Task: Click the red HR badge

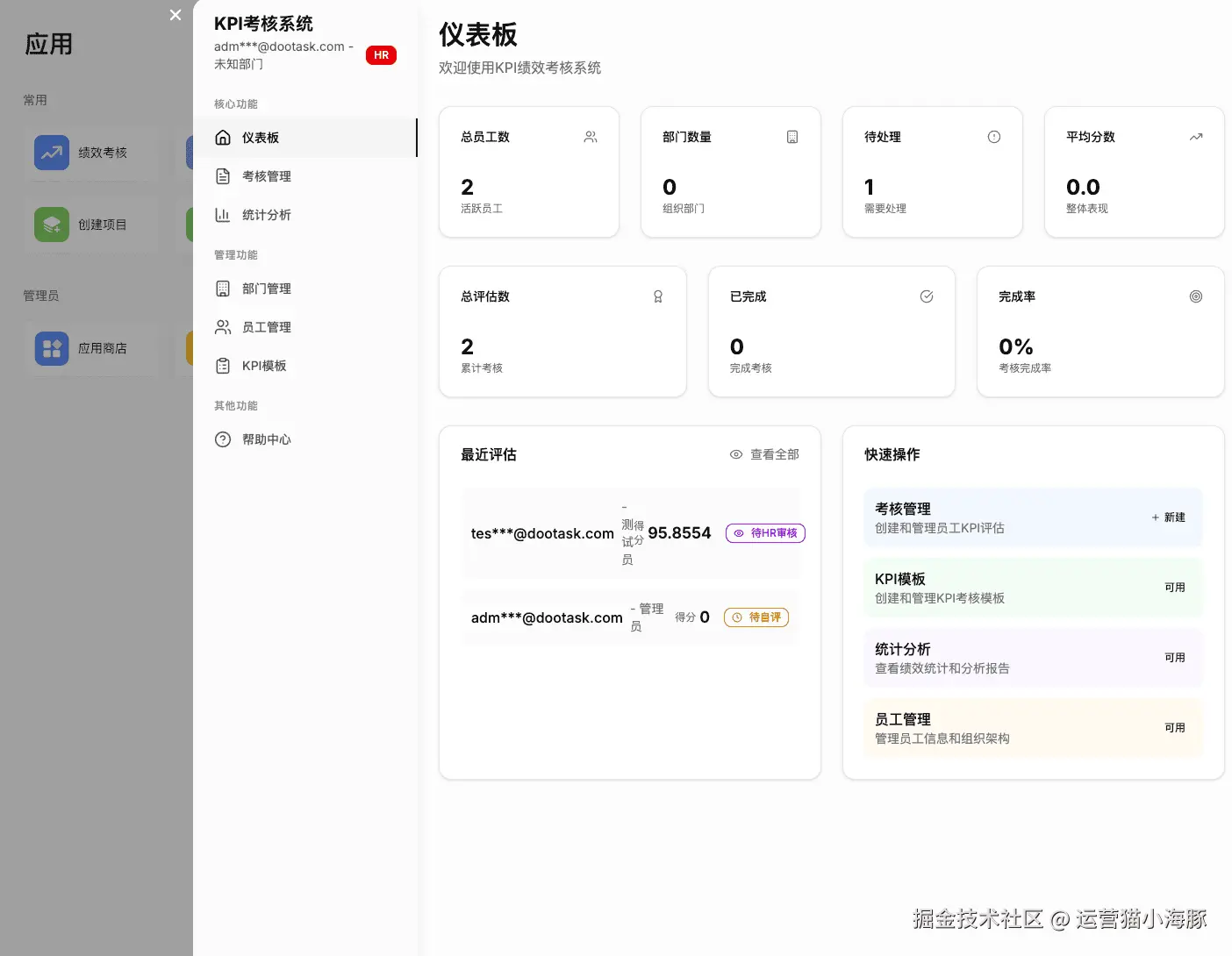Action: click(381, 55)
